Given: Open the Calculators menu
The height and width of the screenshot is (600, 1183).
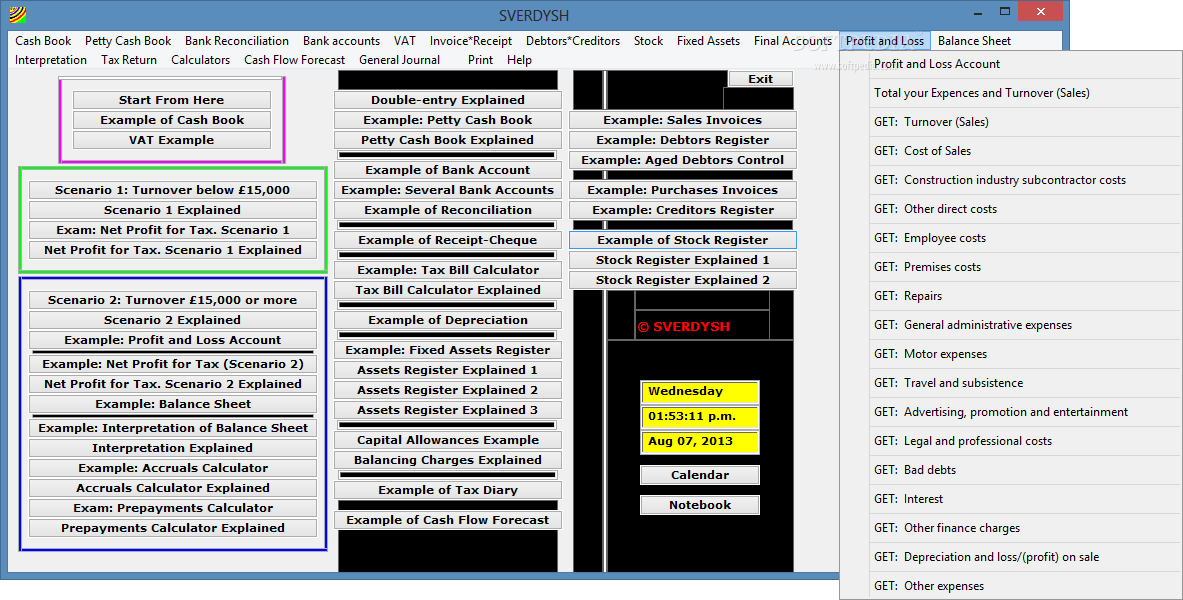Looking at the screenshot, I should click(200, 60).
